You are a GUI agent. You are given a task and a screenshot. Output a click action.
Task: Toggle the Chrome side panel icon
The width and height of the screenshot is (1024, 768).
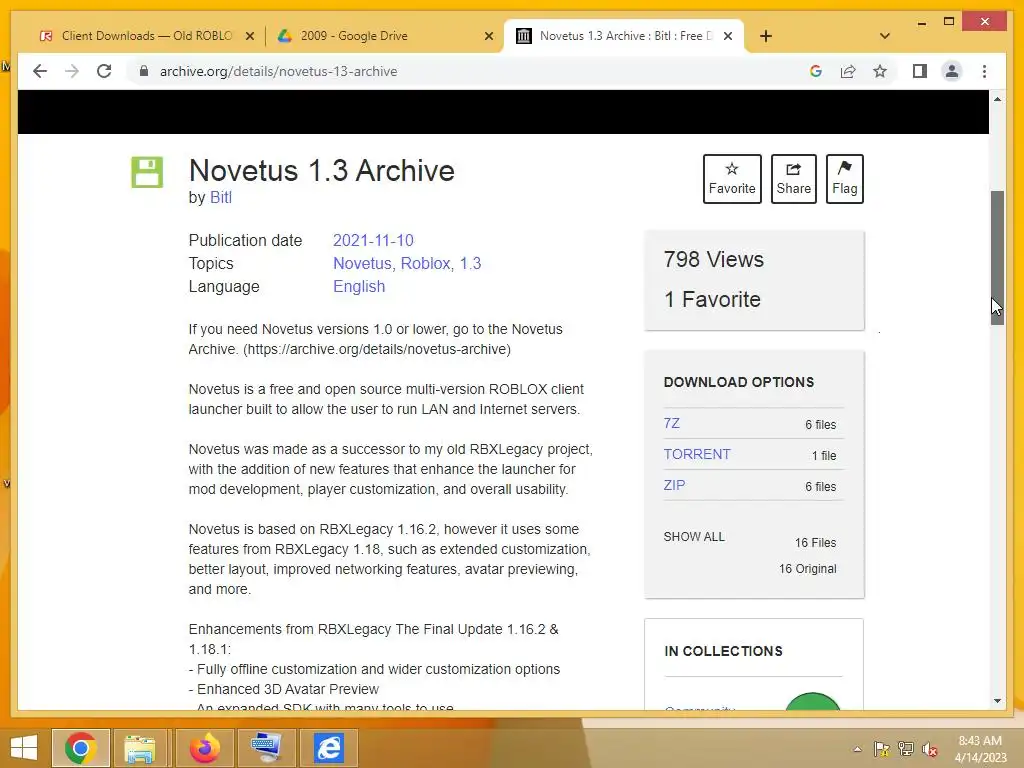pyautogui.click(x=920, y=71)
